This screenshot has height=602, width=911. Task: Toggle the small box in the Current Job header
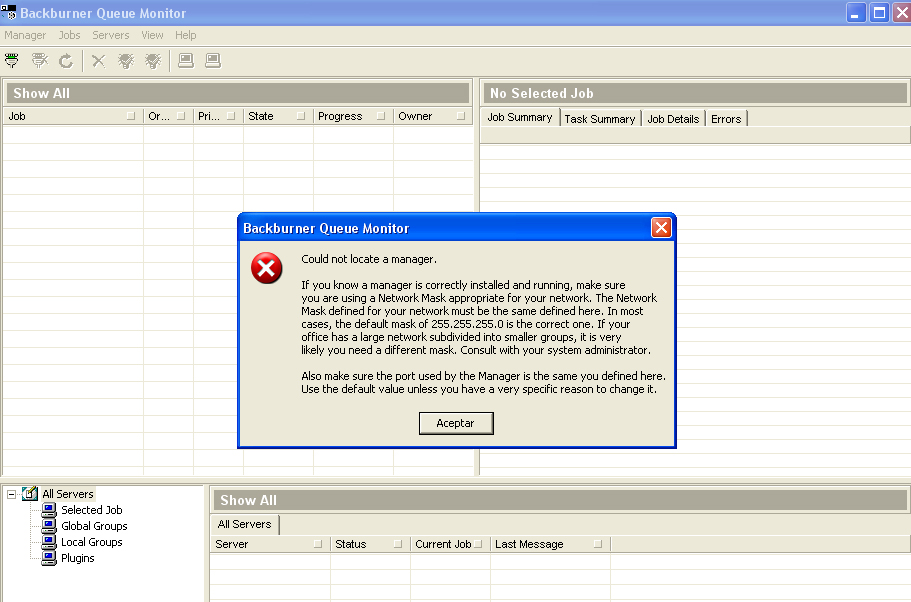coord(478,544)
